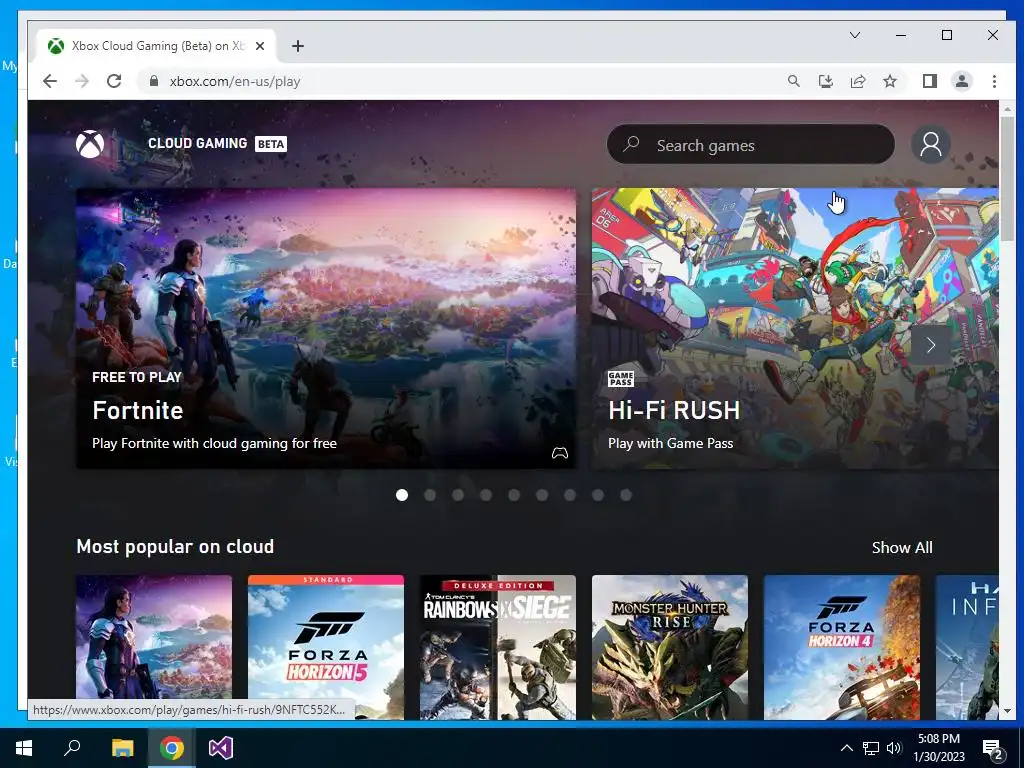Open Rainbow Six Siege game tile
Screen dimensions: 1024x768
[x=498, y=647]
